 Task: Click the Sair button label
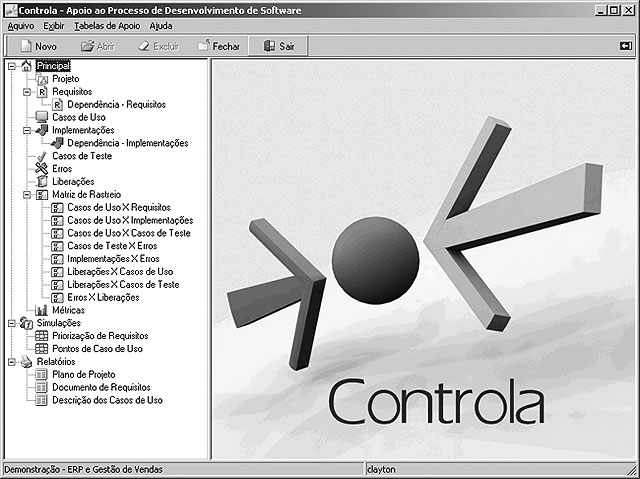pos(287,46)
